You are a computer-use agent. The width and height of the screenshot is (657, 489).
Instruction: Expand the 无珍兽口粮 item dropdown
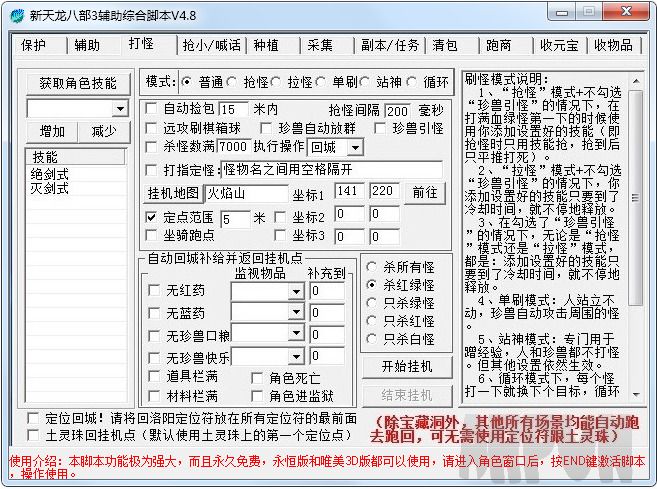(x=296, y=334)
